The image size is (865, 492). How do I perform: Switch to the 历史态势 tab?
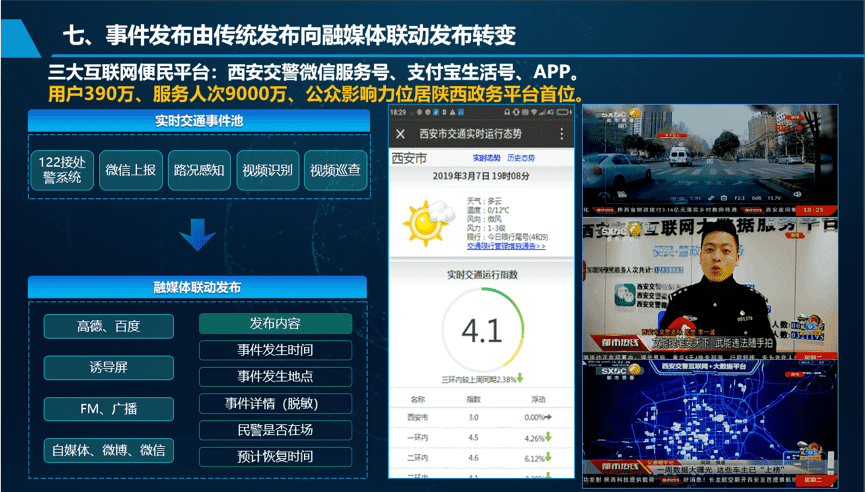(x=520, y=158)
